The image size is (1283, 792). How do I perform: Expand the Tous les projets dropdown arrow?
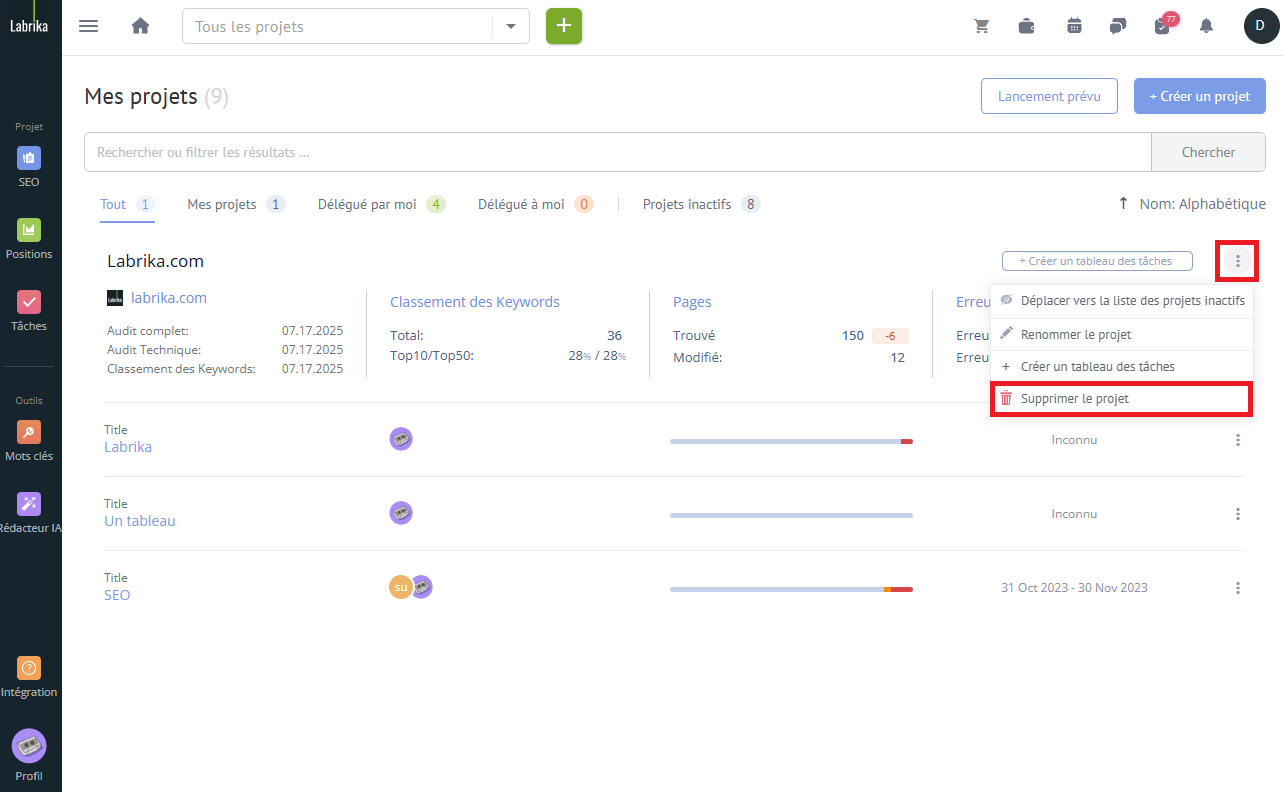511,26
